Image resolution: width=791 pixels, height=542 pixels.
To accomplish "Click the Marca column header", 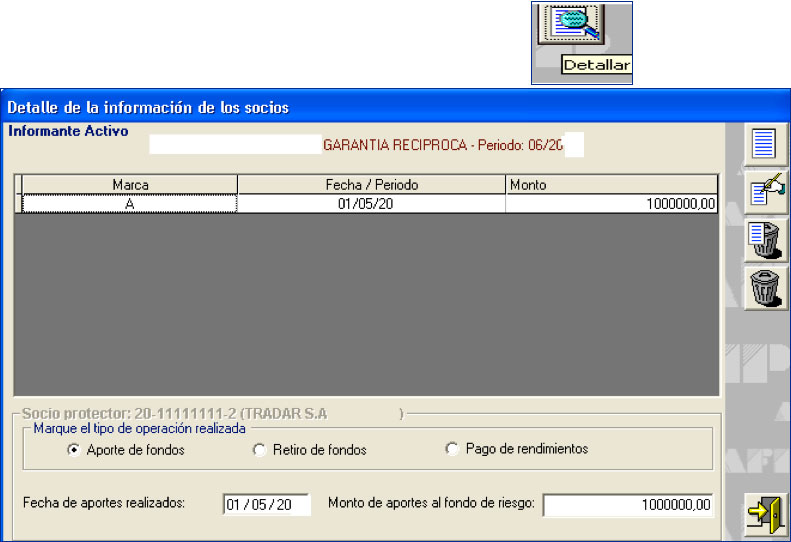I will pyautogui.click(x=130, y=185).
